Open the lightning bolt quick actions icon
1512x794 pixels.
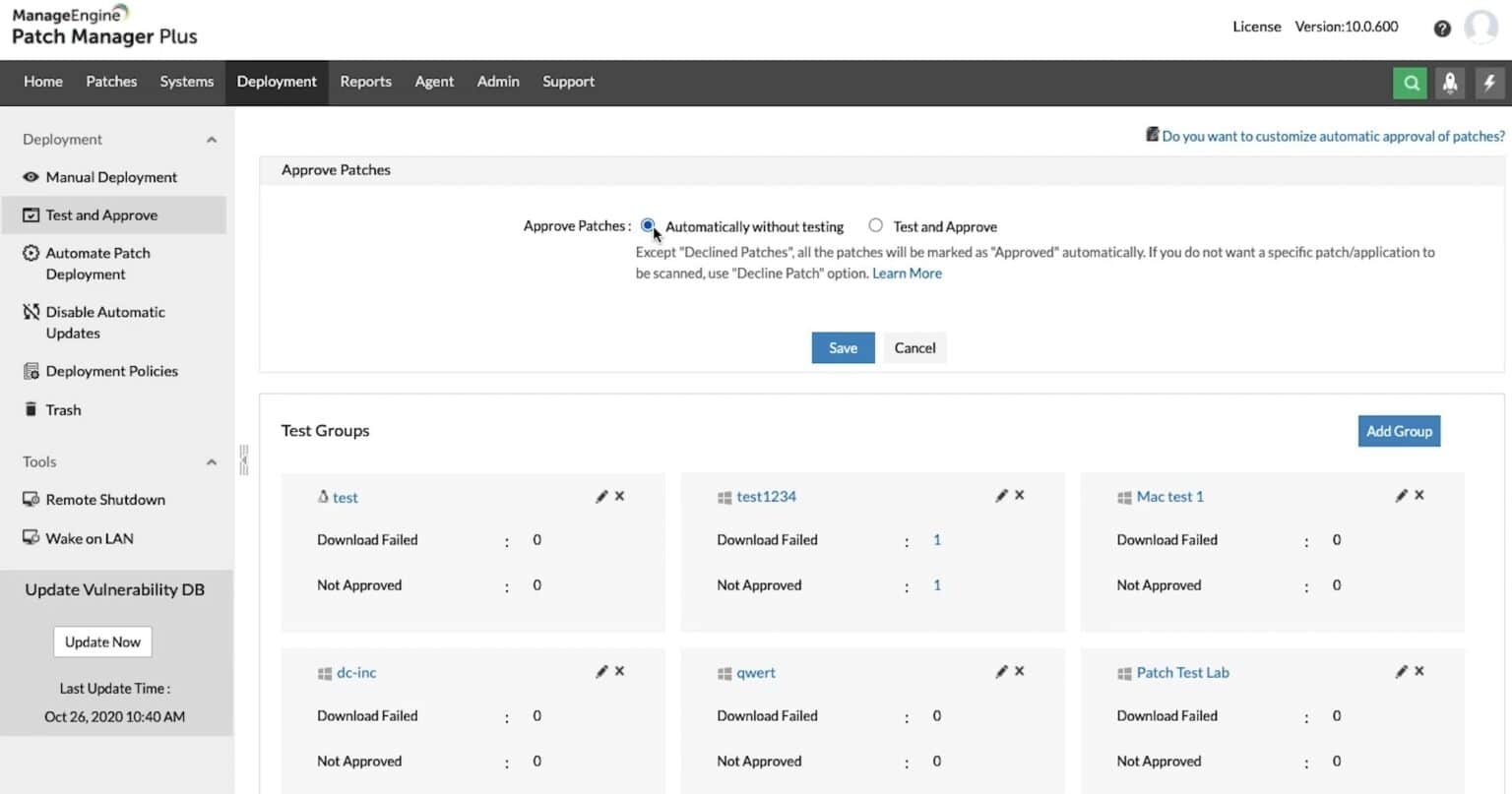pos(1489,83)
